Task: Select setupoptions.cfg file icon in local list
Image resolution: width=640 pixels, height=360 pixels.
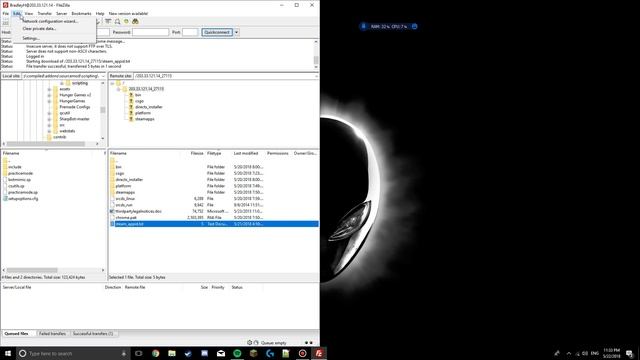Action: pos(5,198)
